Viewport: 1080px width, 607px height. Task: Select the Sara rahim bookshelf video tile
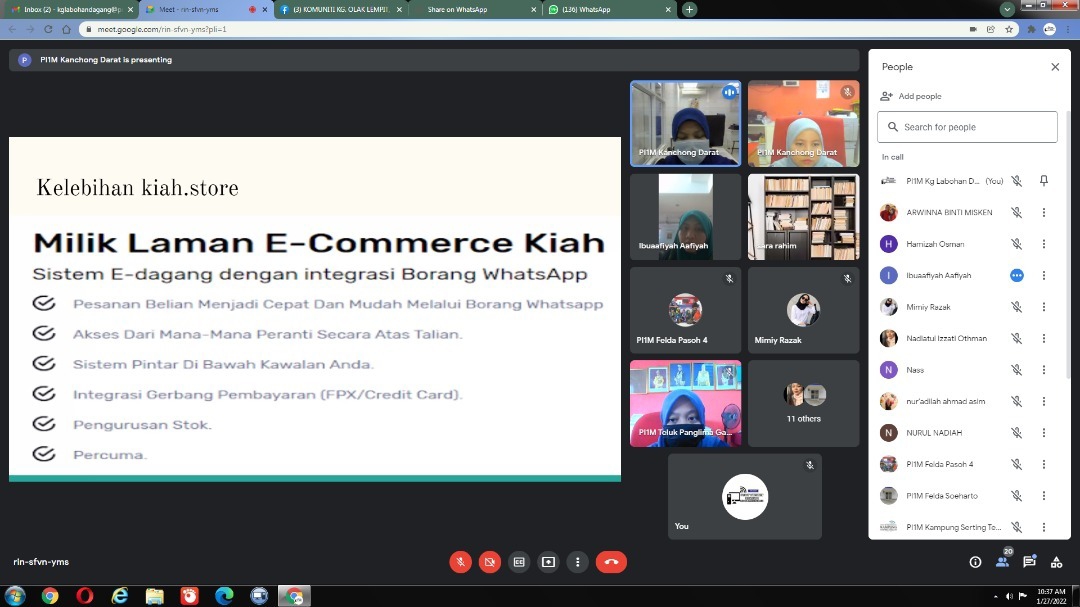(x=804, y=217)
